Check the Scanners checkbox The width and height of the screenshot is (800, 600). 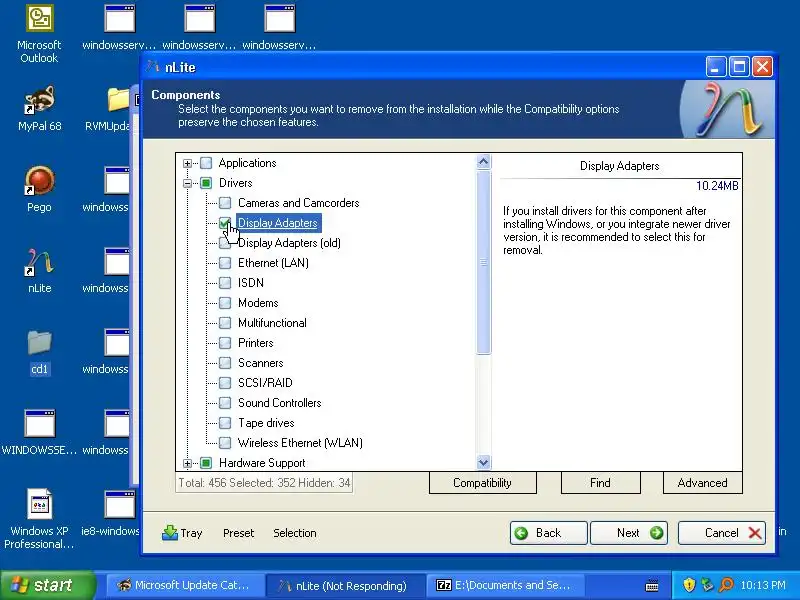pos(225,363)
